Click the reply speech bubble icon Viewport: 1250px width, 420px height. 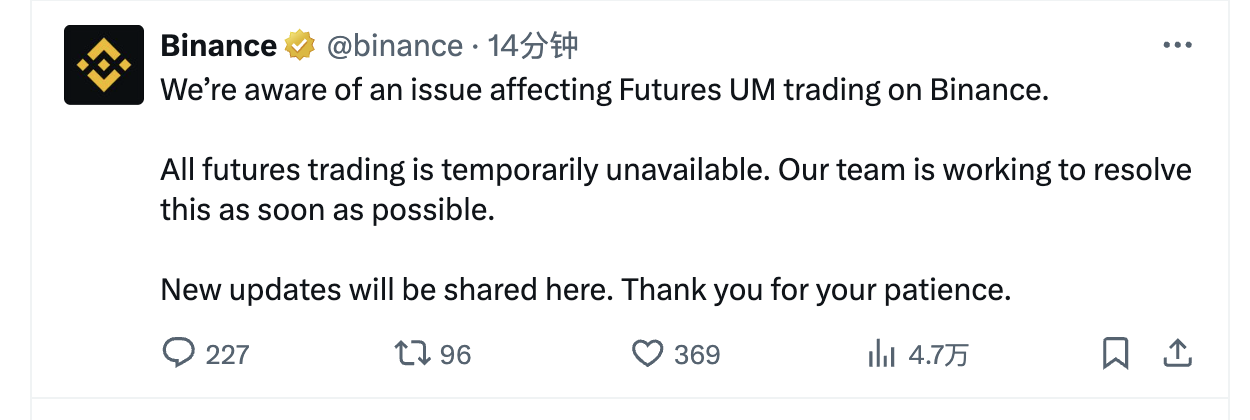click(178, 353)
